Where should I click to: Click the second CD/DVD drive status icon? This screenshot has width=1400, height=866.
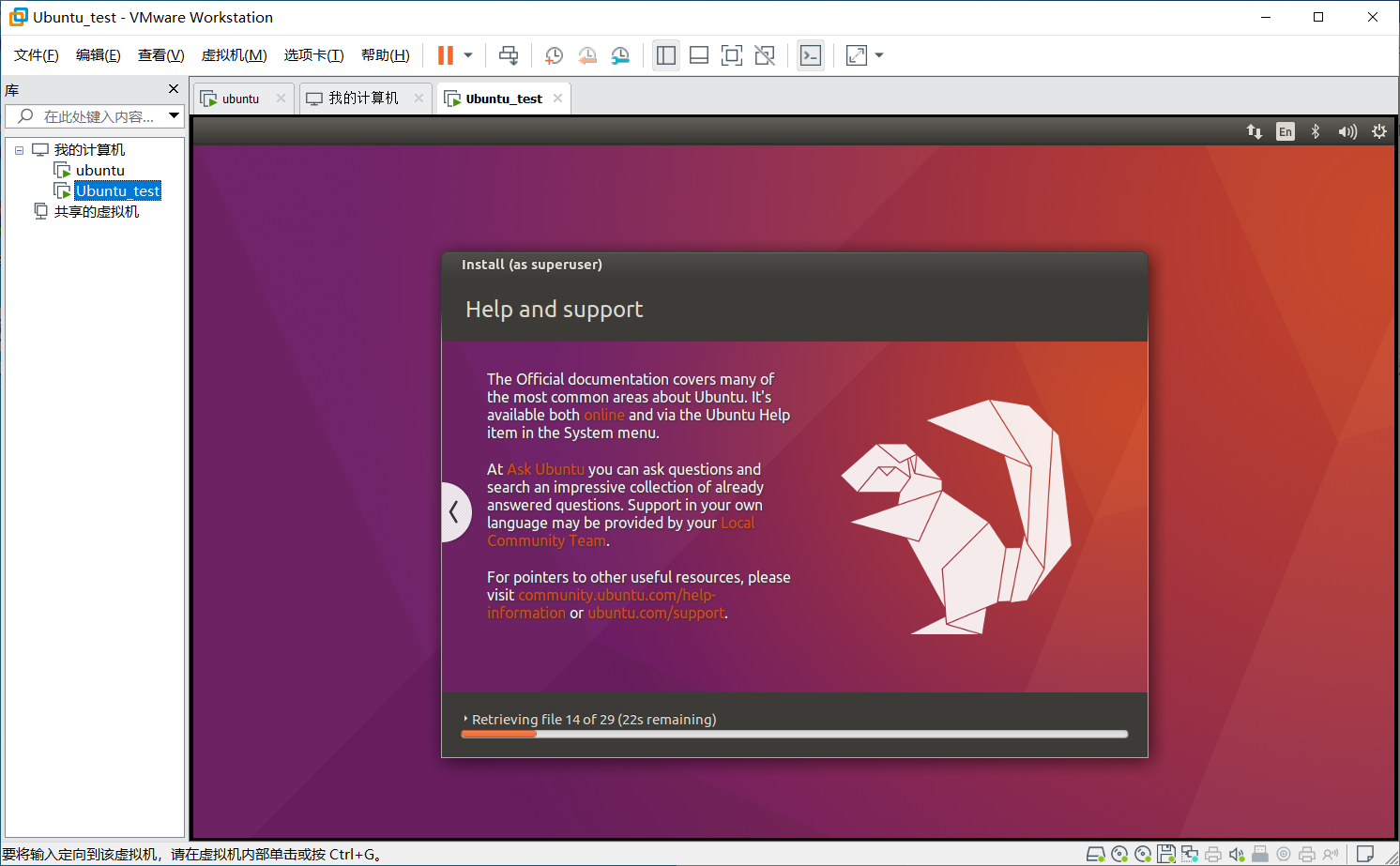(x=1143, y=854)
